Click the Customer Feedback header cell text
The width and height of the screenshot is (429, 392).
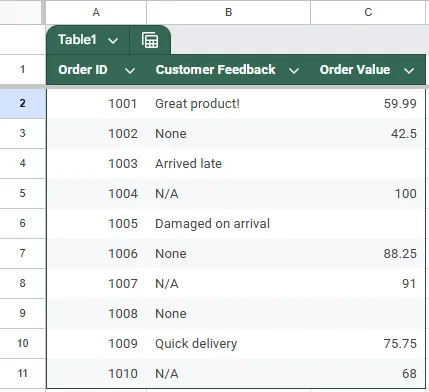pyautogui.click(x=215, y=70)
